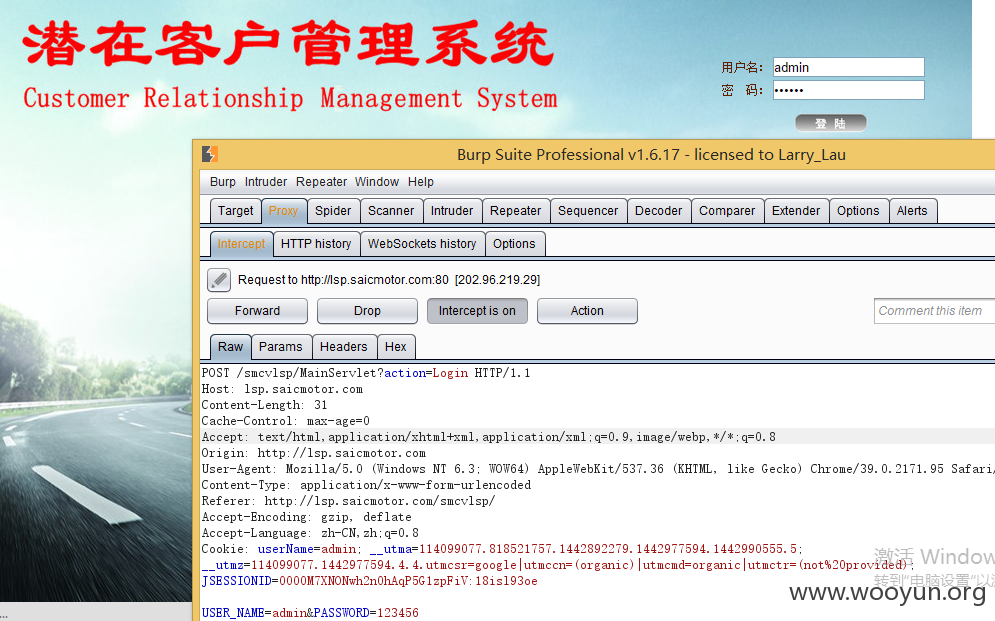Click the Referer header line

(348, 500)
